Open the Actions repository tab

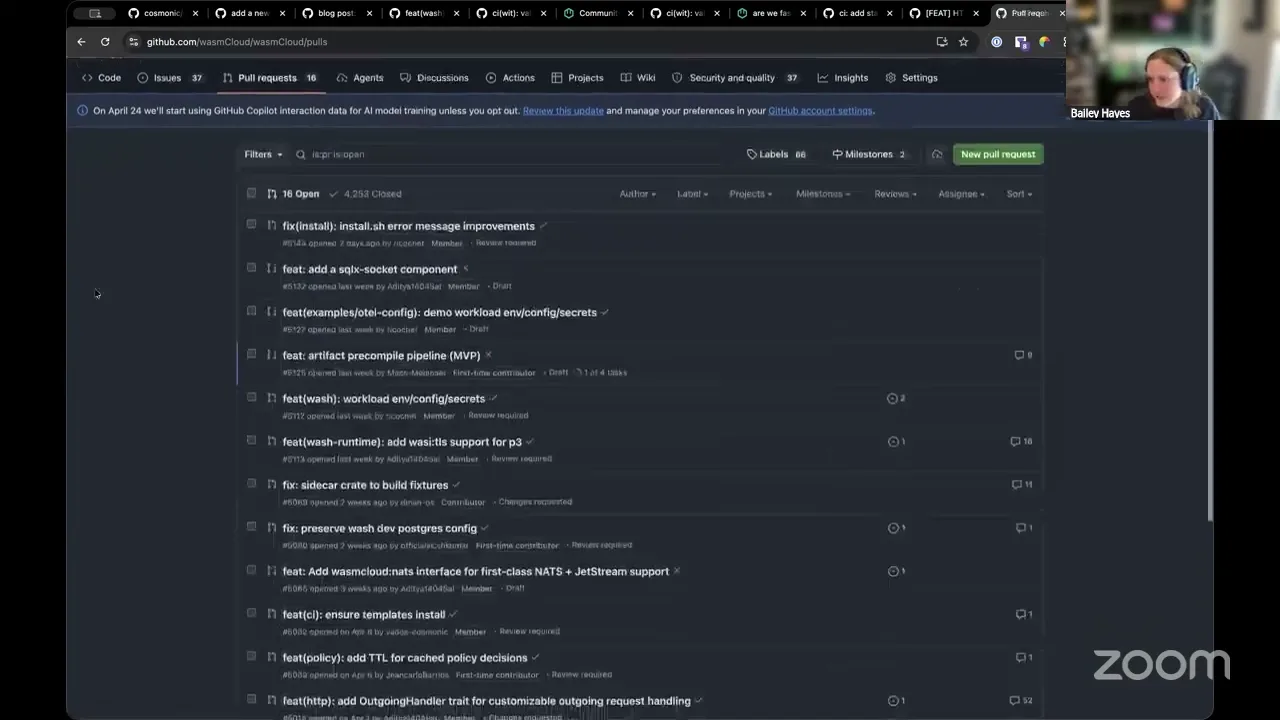pos(510,78)
